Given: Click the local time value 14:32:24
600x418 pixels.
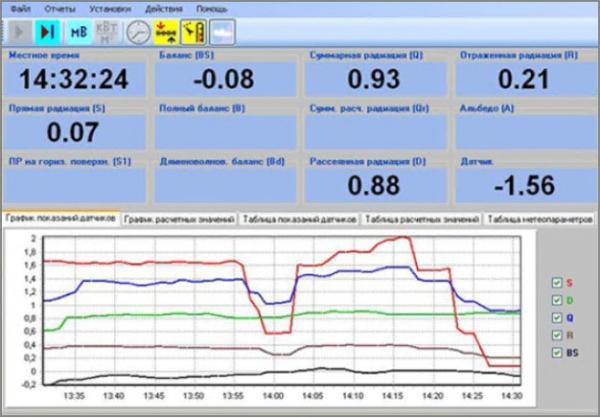Looking at the screenshot, I should pyautogui.click(x=74, y=79).
